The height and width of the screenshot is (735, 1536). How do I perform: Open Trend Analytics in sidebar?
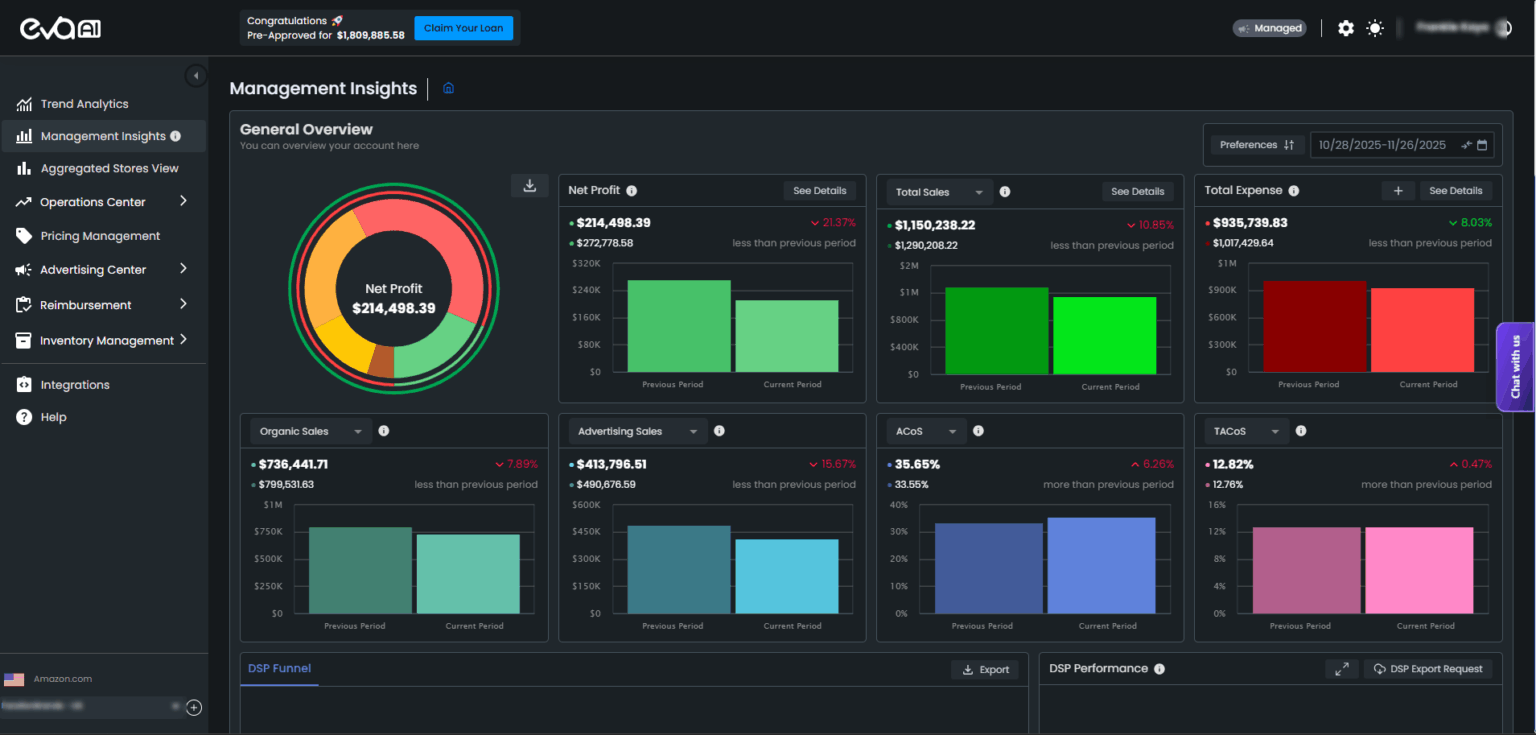coord(84,104)
